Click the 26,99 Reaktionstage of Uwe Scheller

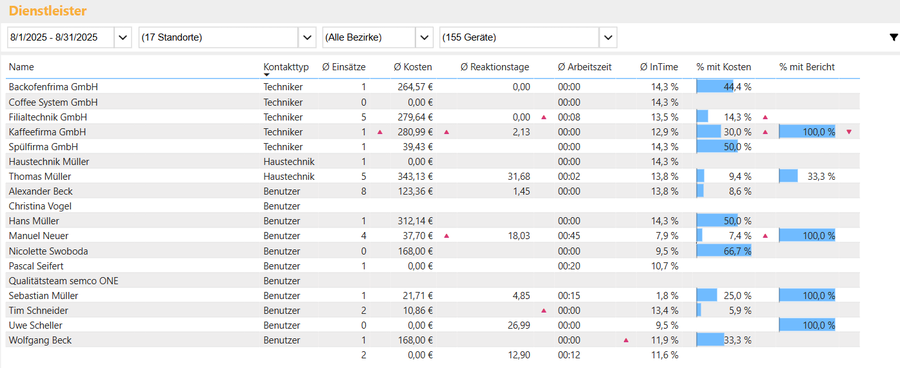pos(519,326)
